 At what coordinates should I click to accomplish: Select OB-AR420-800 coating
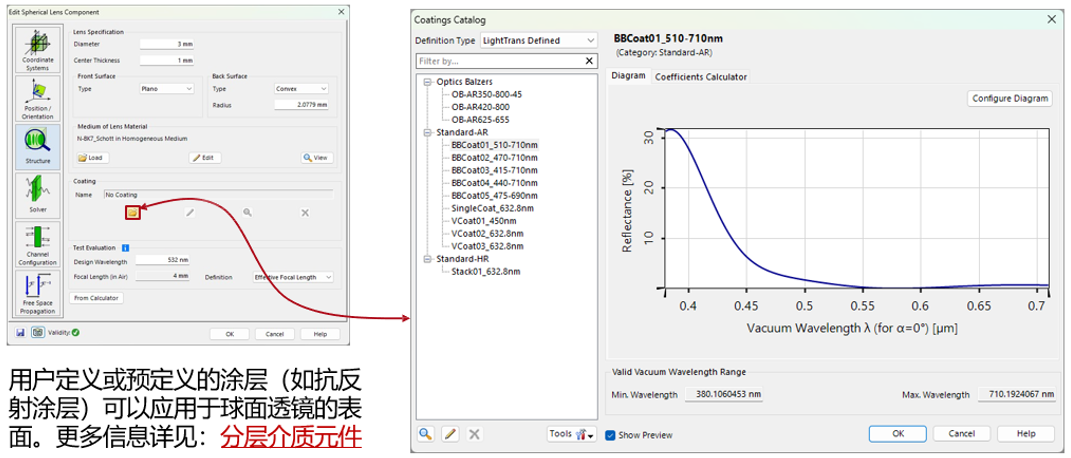click(x=480, y=106)
